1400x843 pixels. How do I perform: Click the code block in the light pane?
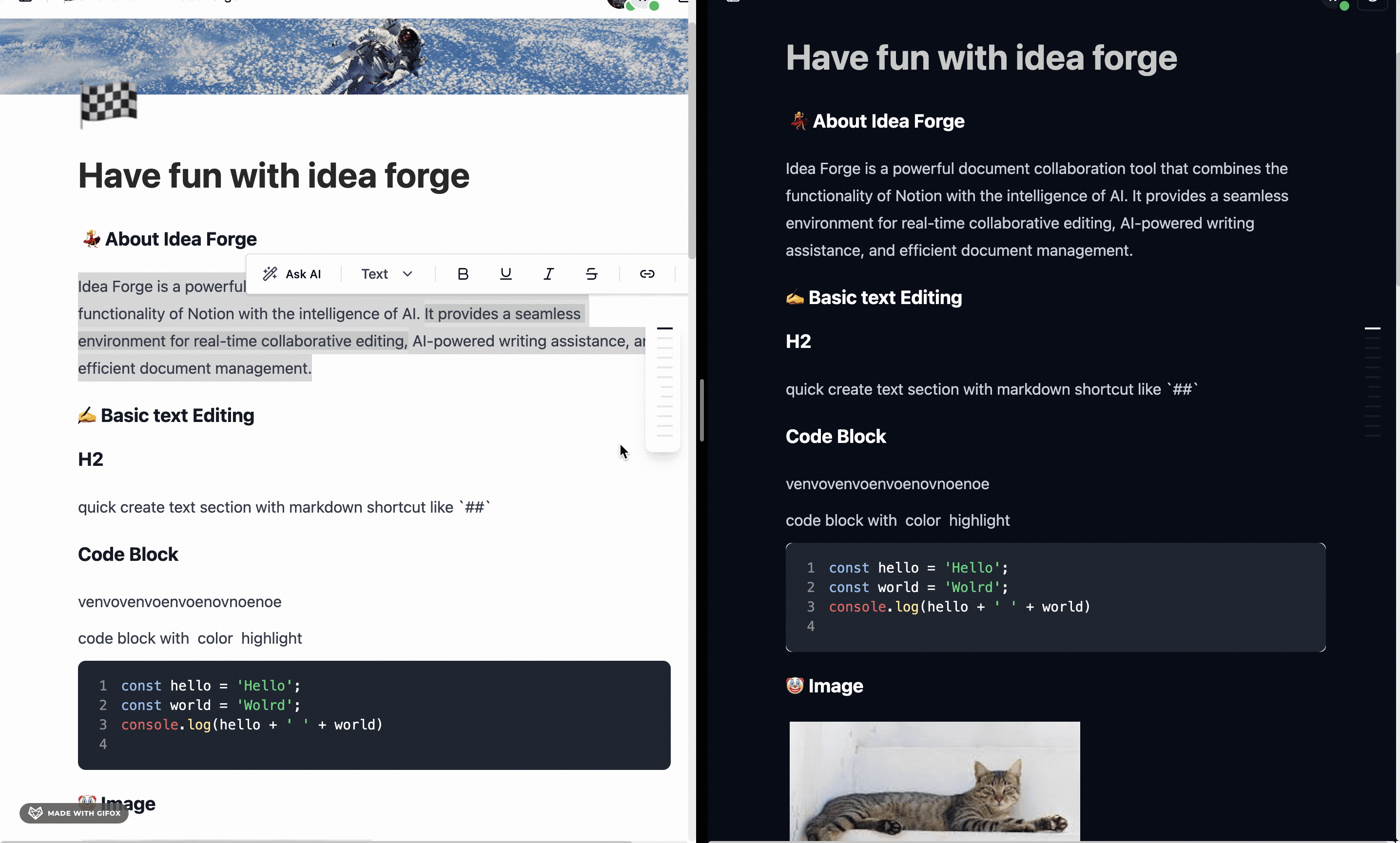point(374,715)
